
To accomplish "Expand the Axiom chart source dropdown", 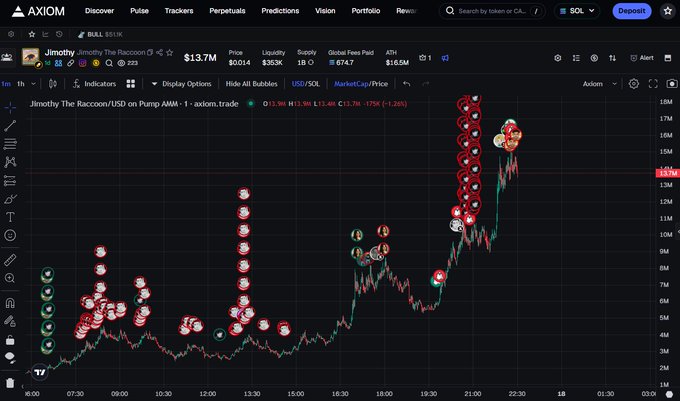I will click(599, 84).
